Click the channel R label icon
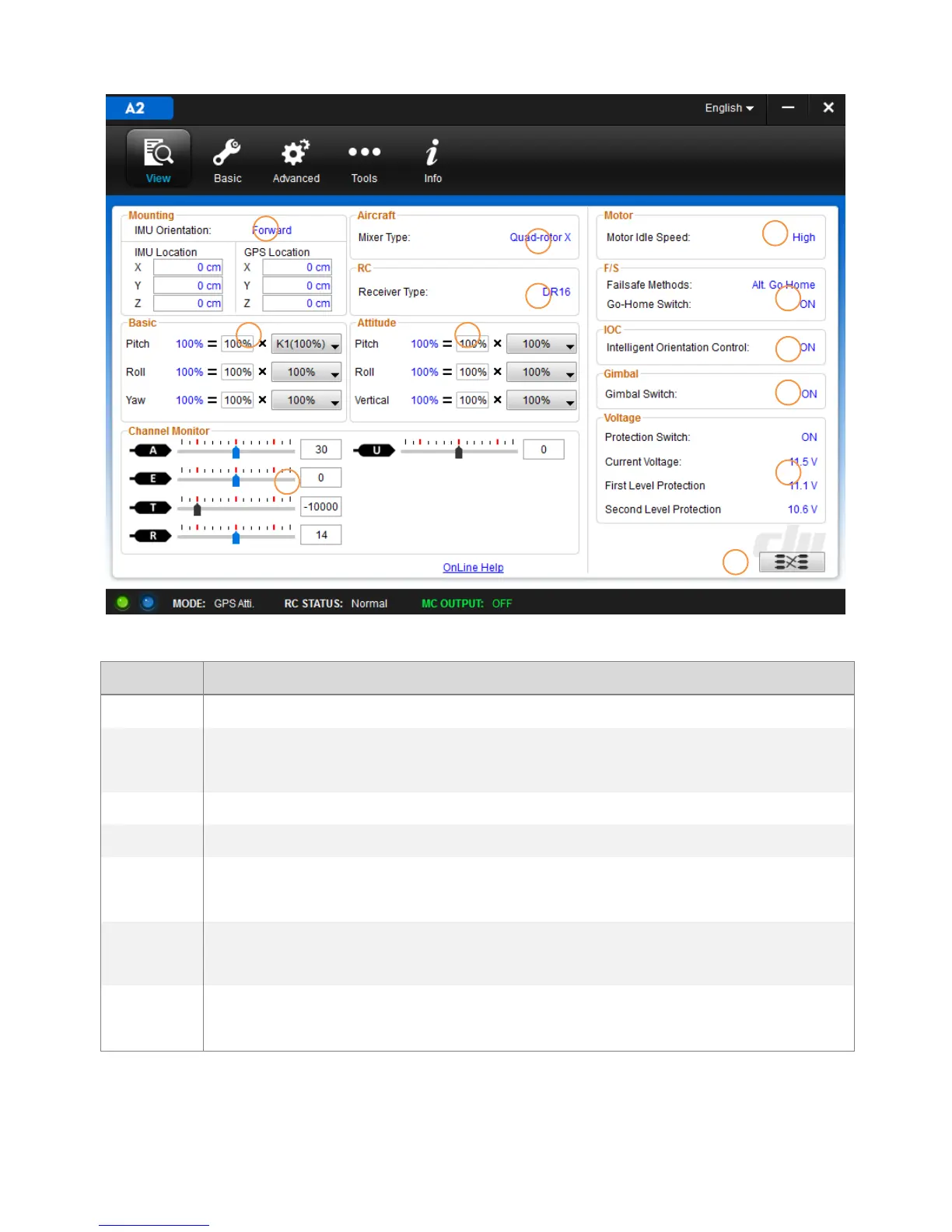This screenshot has height=1232, width=952. click(150, 535)
